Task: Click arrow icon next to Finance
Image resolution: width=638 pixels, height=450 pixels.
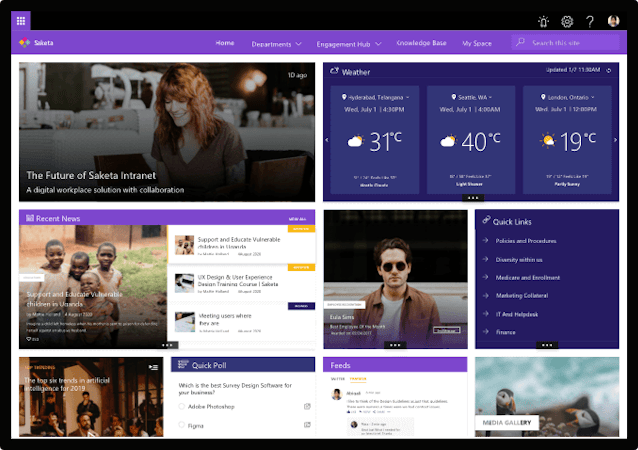Action: click(485, 332)
